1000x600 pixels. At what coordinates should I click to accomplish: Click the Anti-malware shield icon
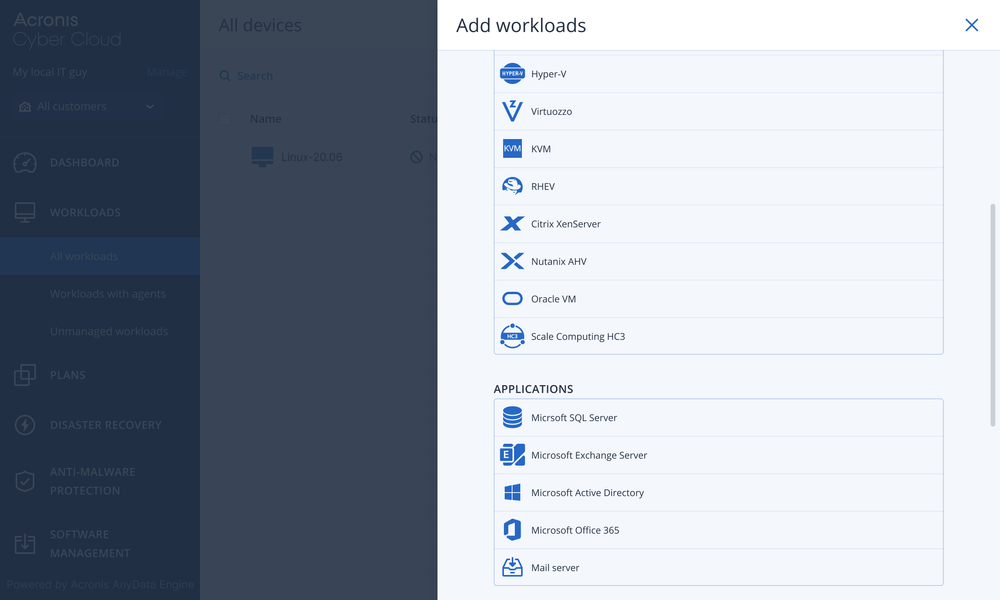(x=25, y=481)
